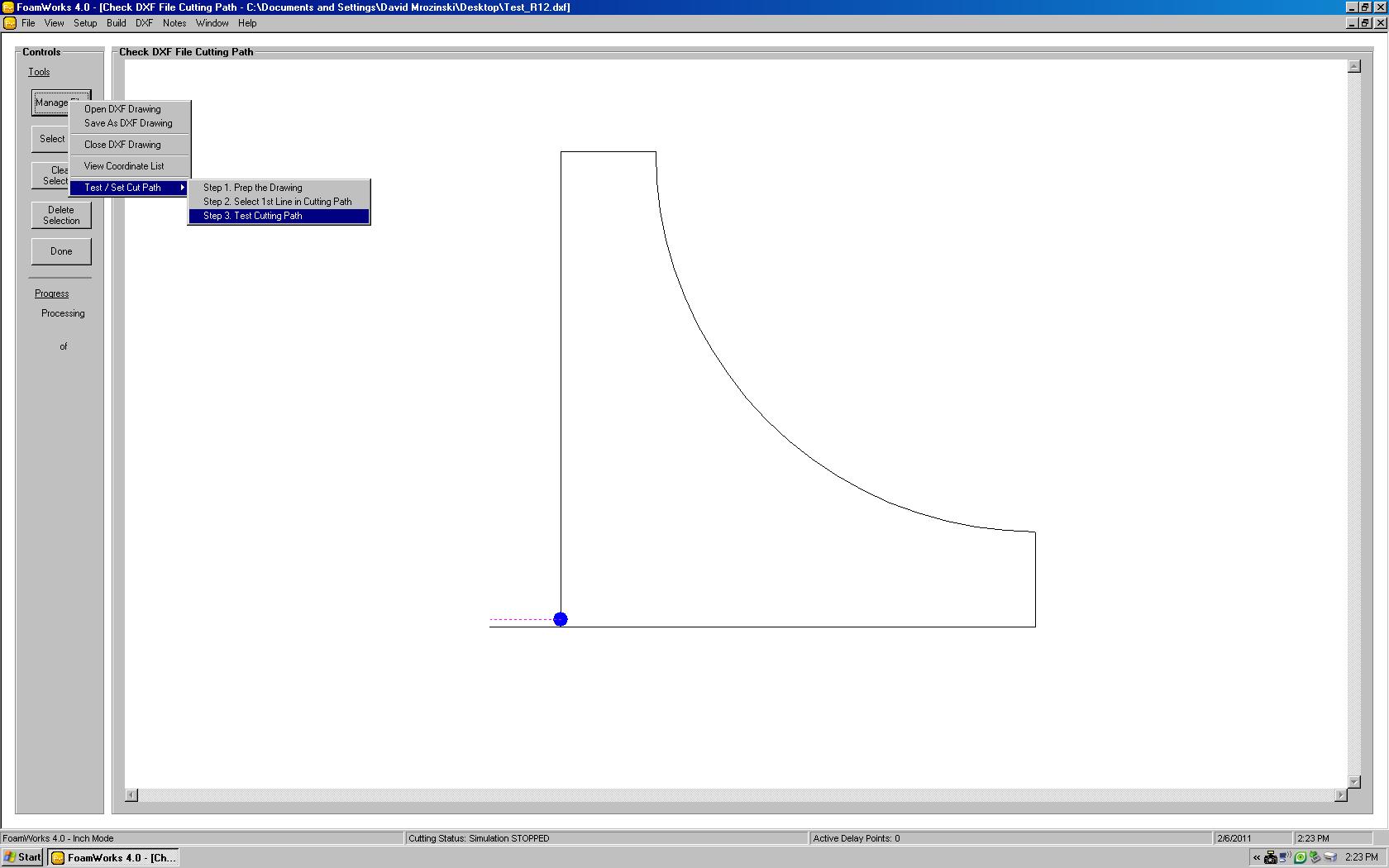Screen dimensions: 1389x868
Task: Click the network activity icon in the system tray
Action: click(x=1284, y=857)
